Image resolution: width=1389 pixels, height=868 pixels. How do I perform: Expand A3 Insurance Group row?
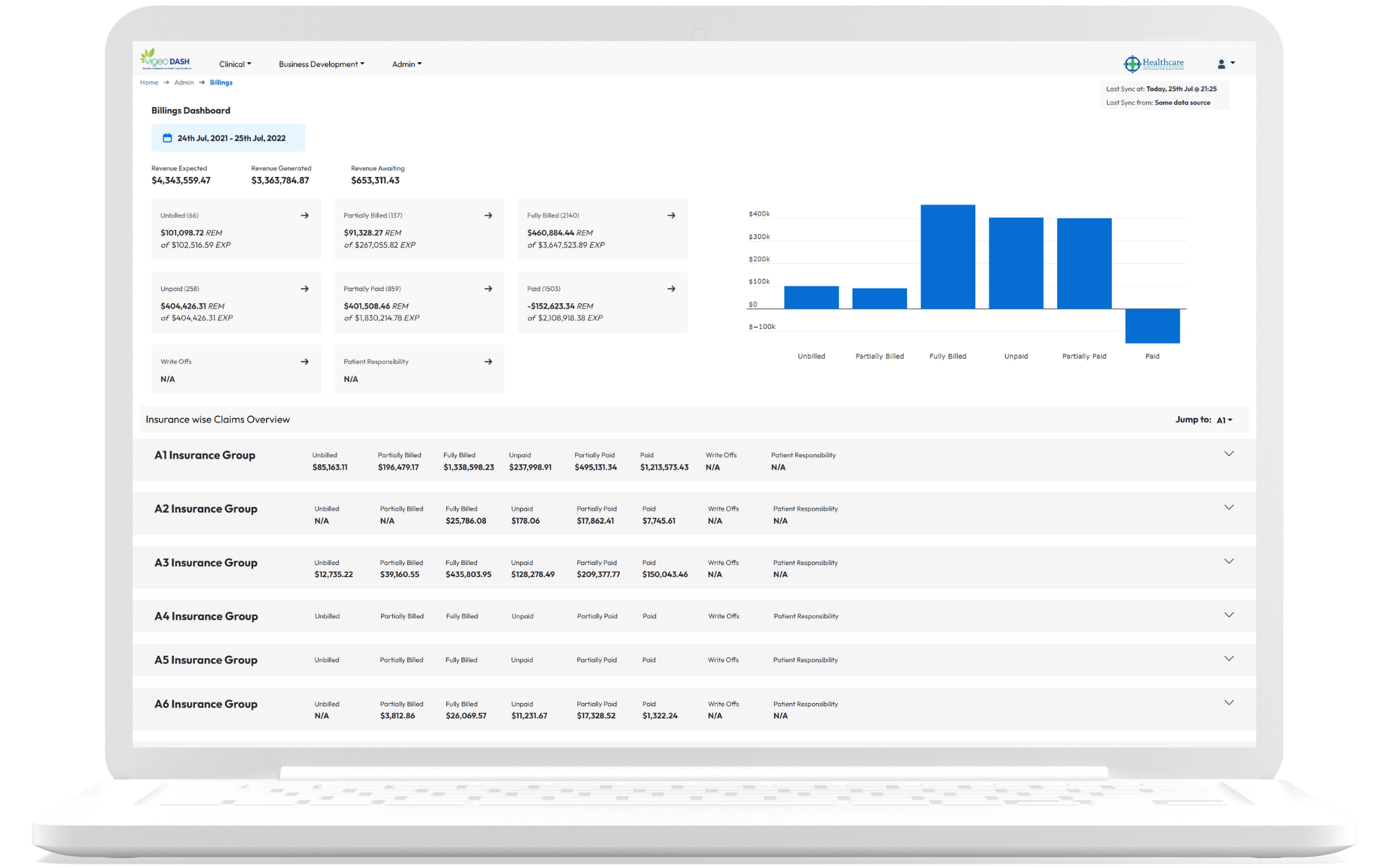click(x=1228, y=561)
